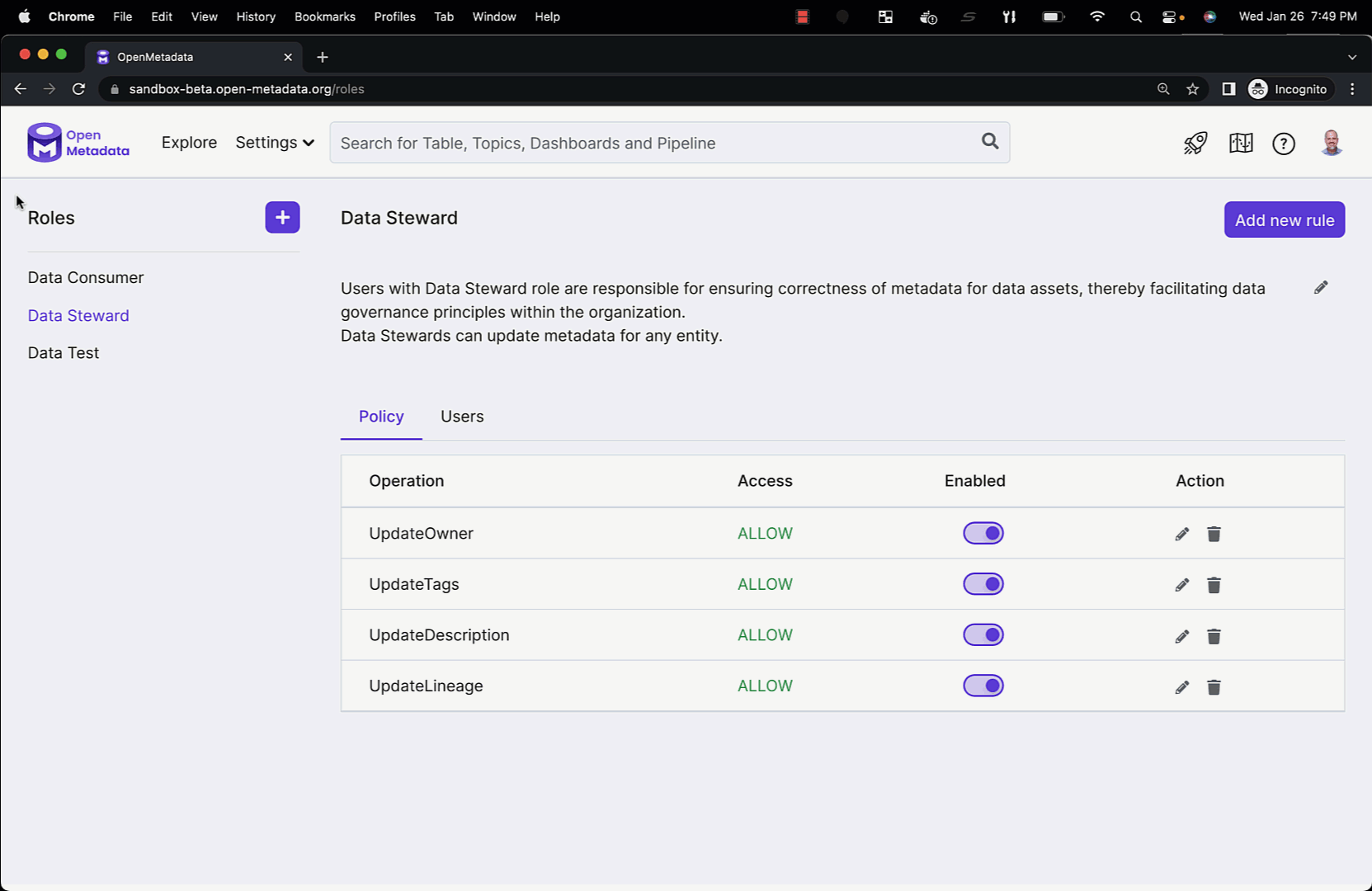The height and width of the screenshot is (891, 1372).
Task: Click the plus icon to add role
Action: tap(282, 218)
